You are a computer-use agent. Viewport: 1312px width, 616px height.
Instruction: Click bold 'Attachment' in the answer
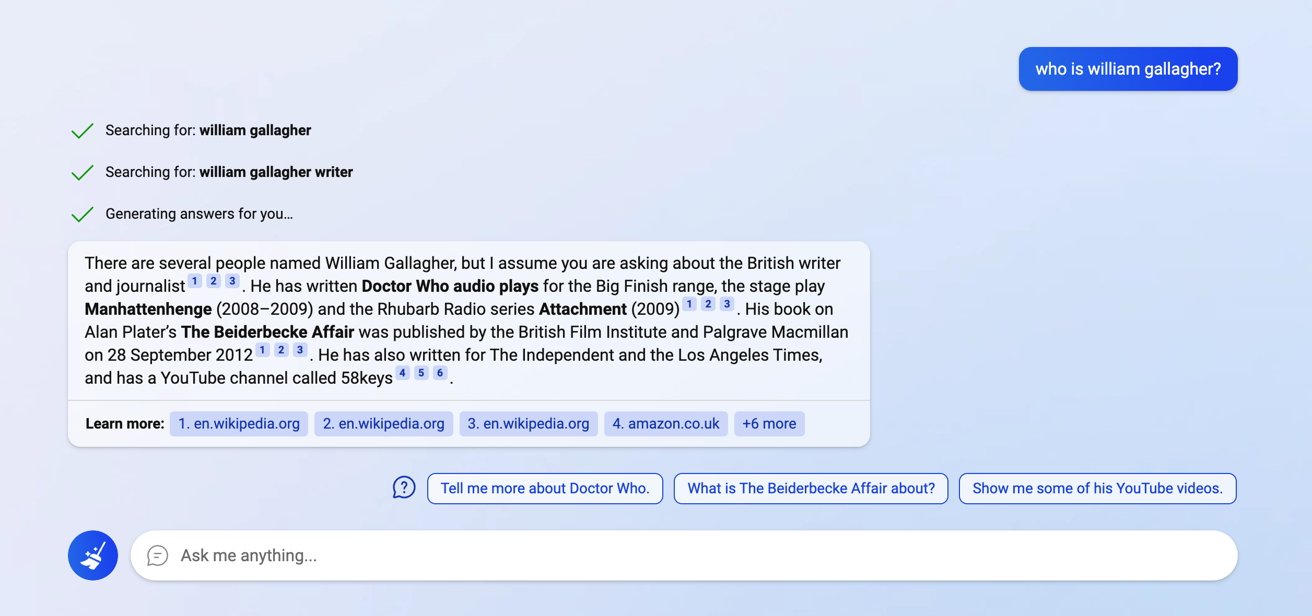click(583, 309)
